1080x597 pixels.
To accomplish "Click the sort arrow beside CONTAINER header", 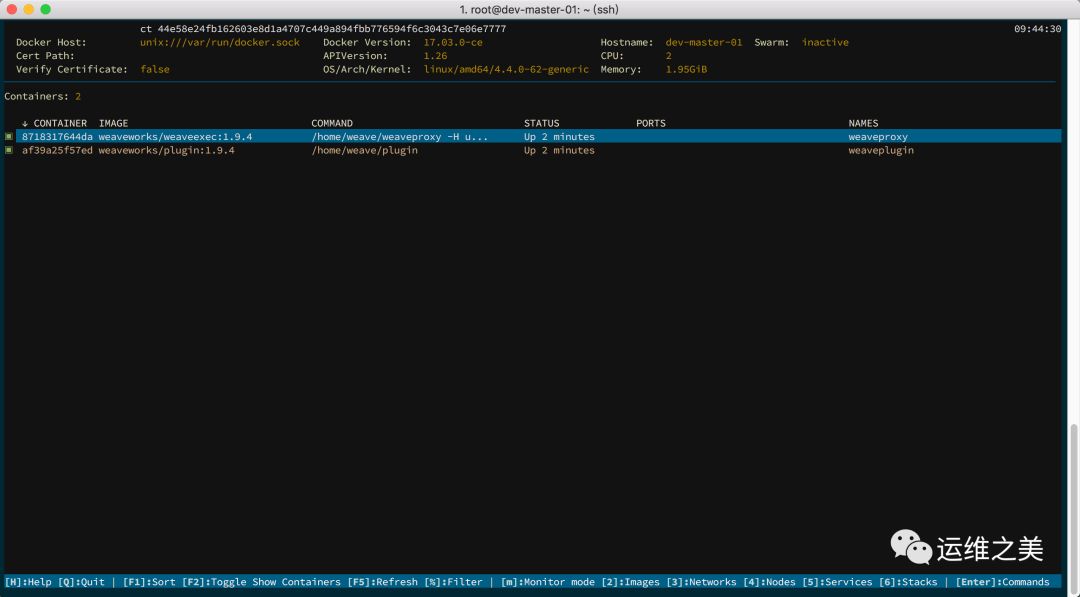I will click(x=25, y=123).
